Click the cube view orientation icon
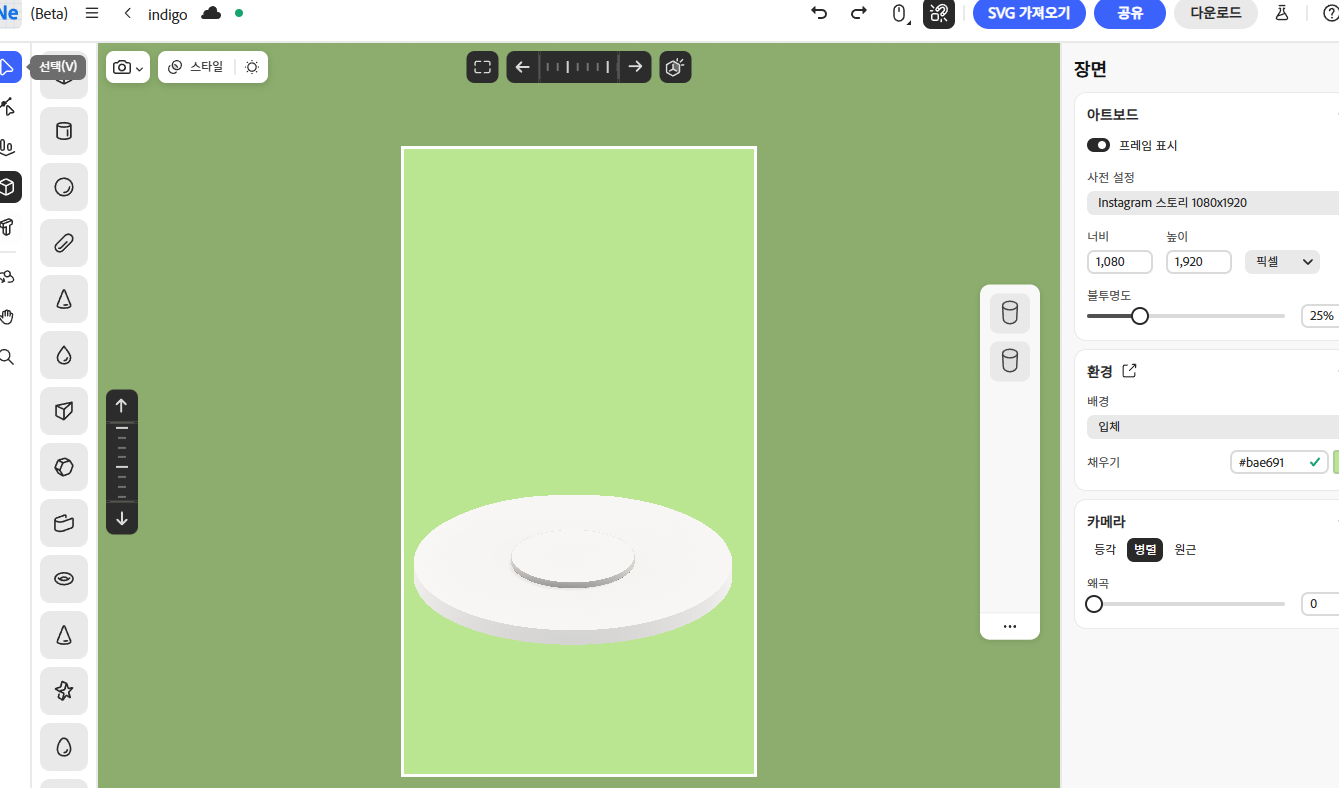1339x788 pixels. [x=675, y=67]
